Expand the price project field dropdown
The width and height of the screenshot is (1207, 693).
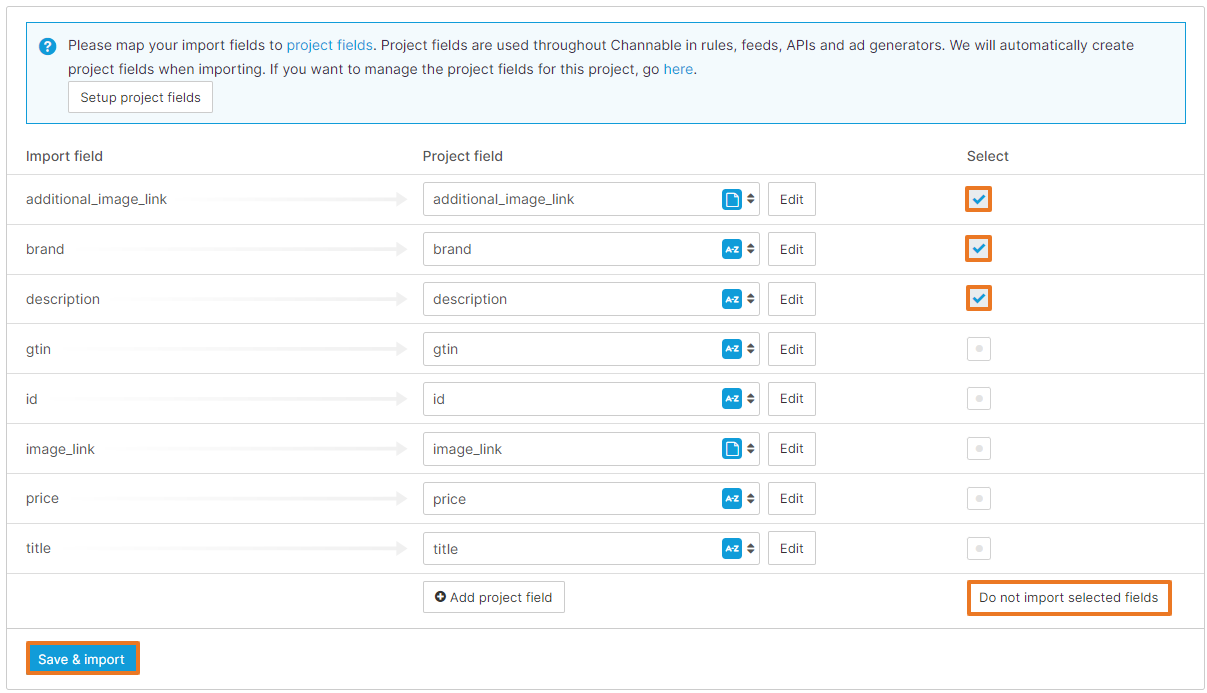click(590, 499)
